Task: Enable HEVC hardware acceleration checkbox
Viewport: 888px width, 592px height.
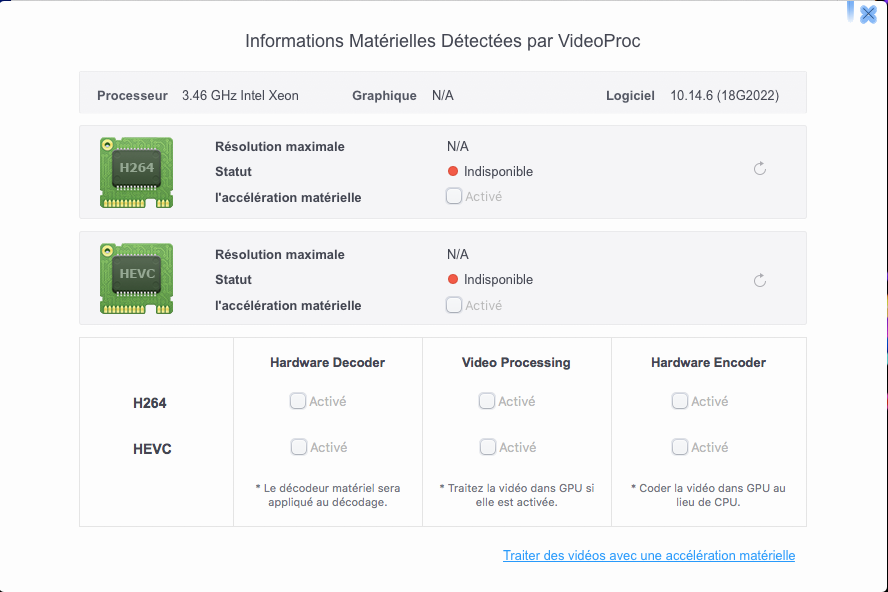Action: pos(454,305)
